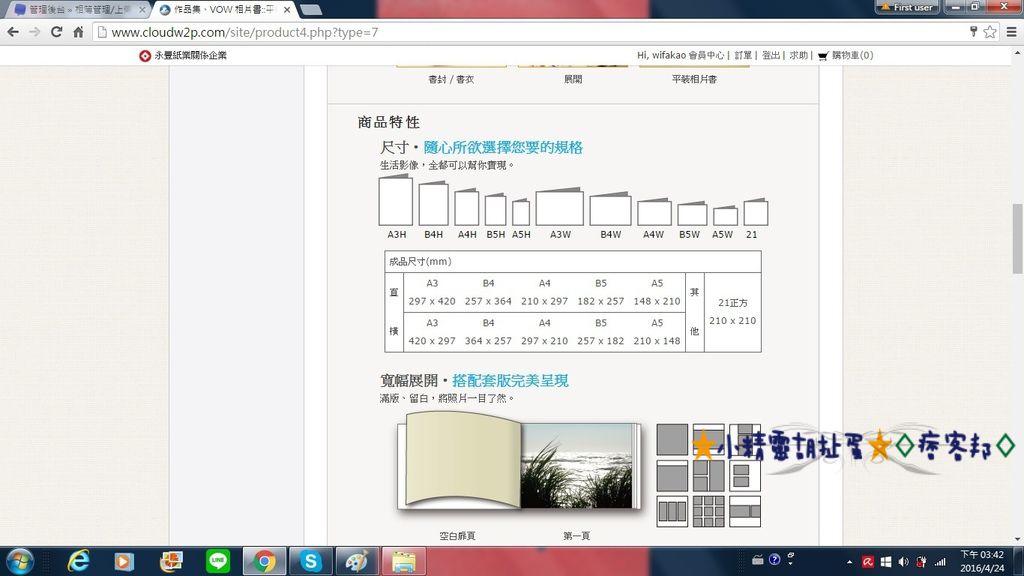
Task: Select the A4H portrait size icon
Action: click(467, 208)
